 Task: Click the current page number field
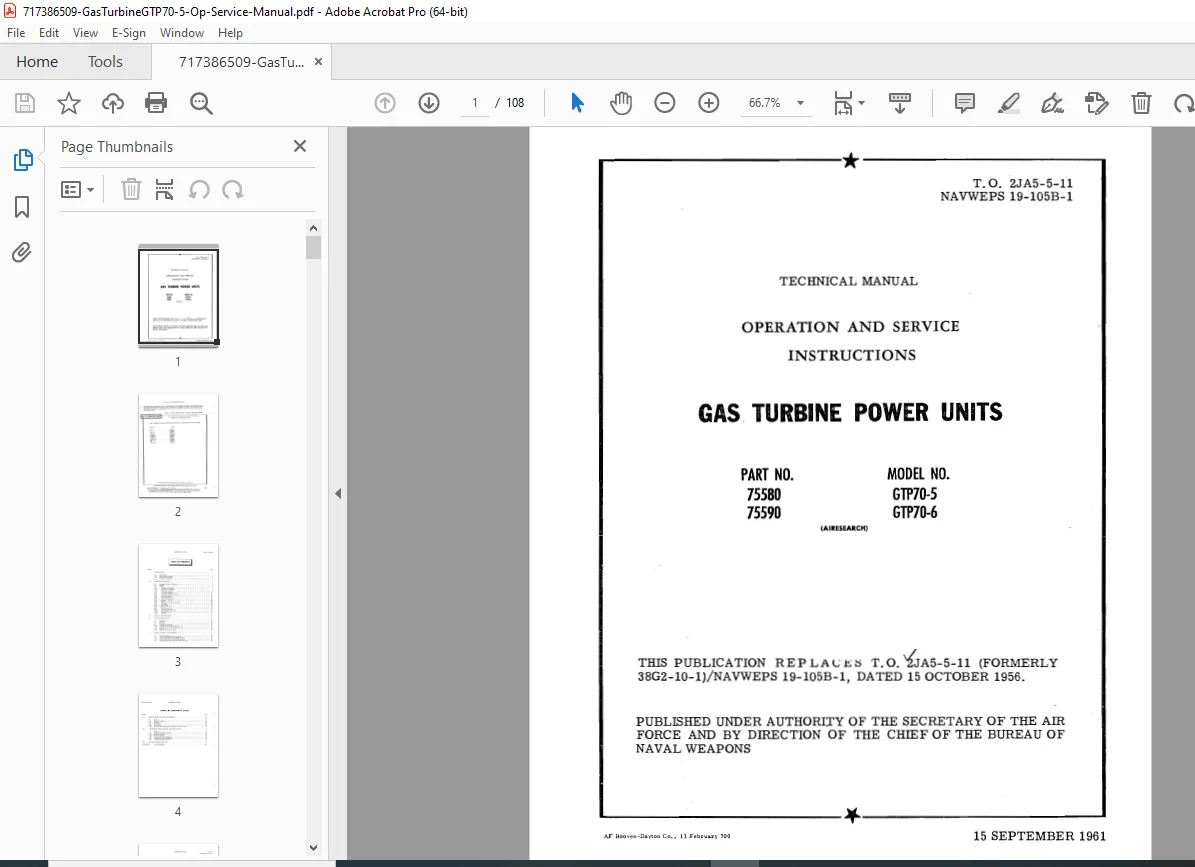(x=475, y=103)
